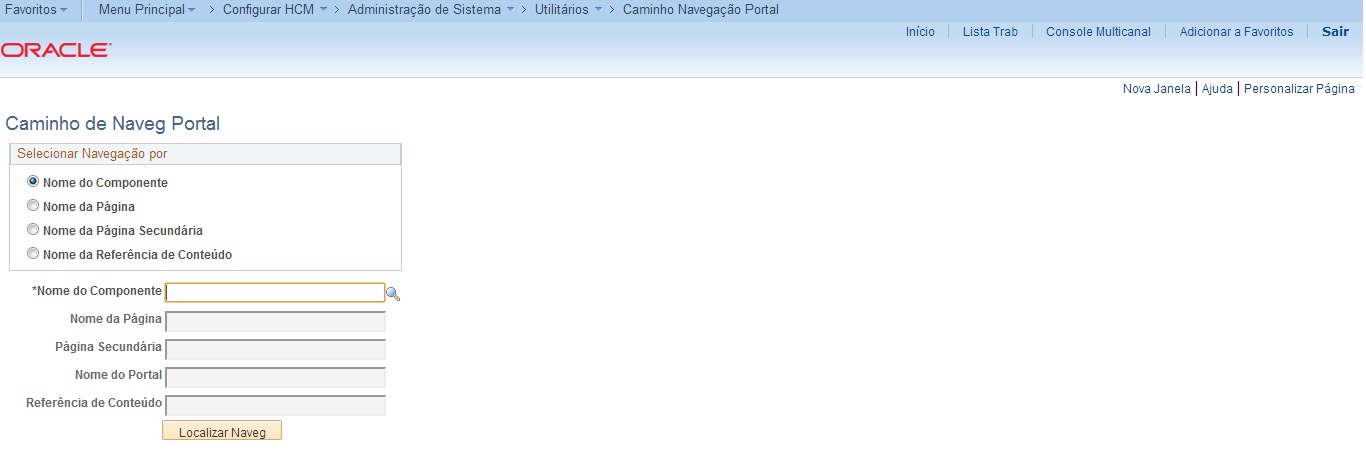The width and height of the screenshot is (1366, 476).
Task: Click the Caminho de Naveg Portal heading
Action: pos(112,124)
